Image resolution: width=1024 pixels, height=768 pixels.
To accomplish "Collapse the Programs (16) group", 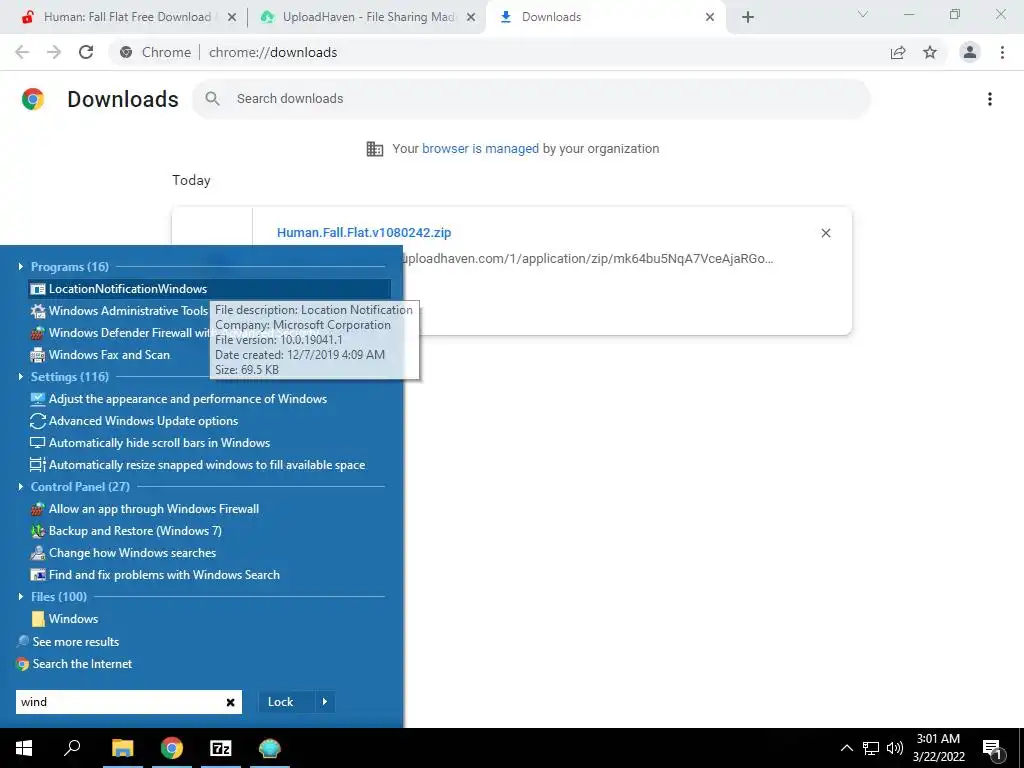I will [x=21, y=266].
